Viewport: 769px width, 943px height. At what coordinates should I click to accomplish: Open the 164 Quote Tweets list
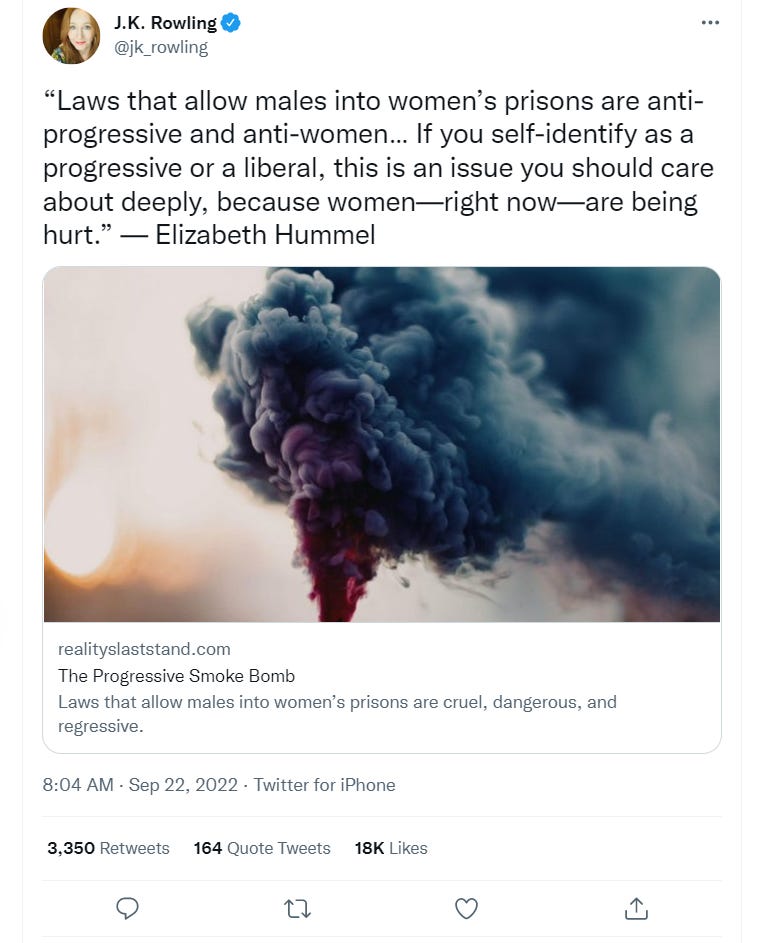coord(262,847)
